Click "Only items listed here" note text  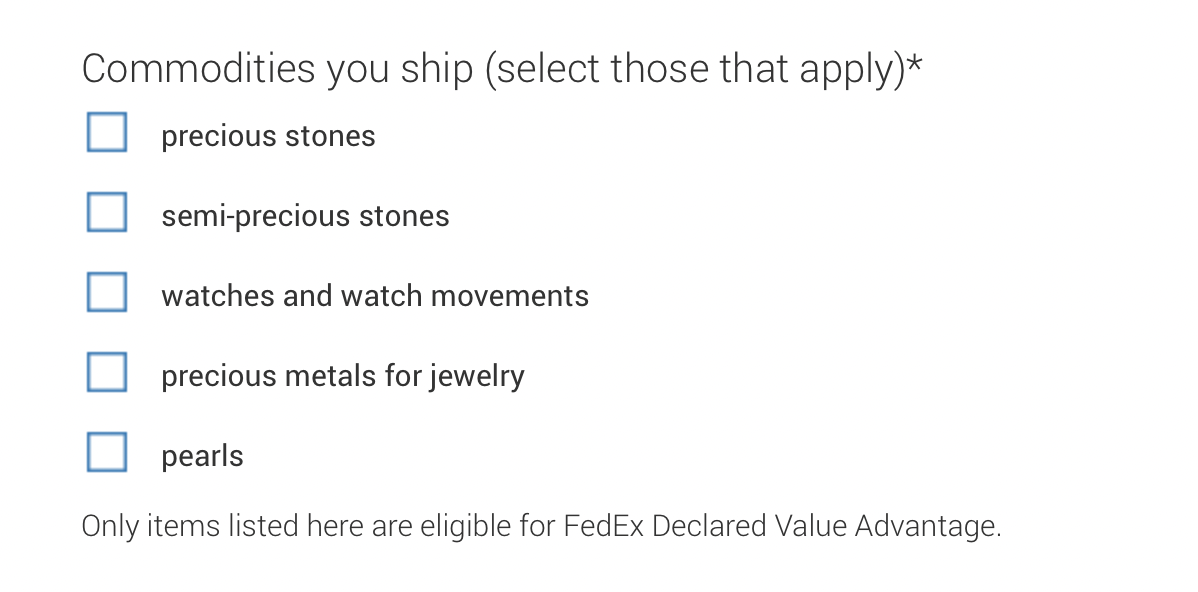click(223, 526)
